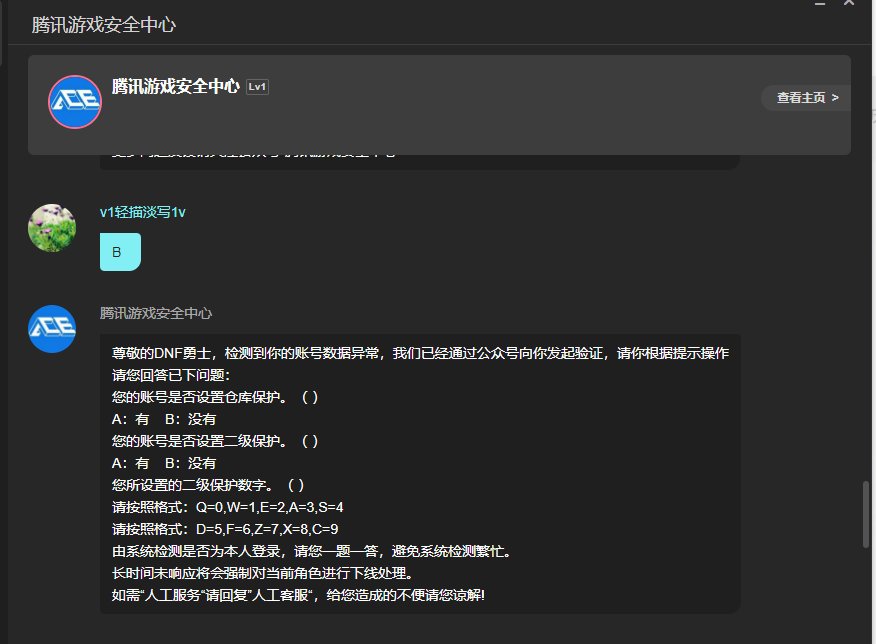Click text 请您回答已下问题

171,375
